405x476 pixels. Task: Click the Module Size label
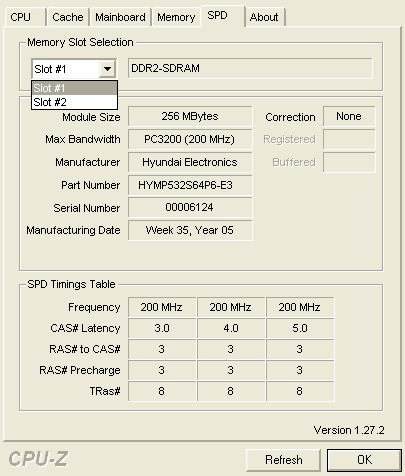coord(91,117)
